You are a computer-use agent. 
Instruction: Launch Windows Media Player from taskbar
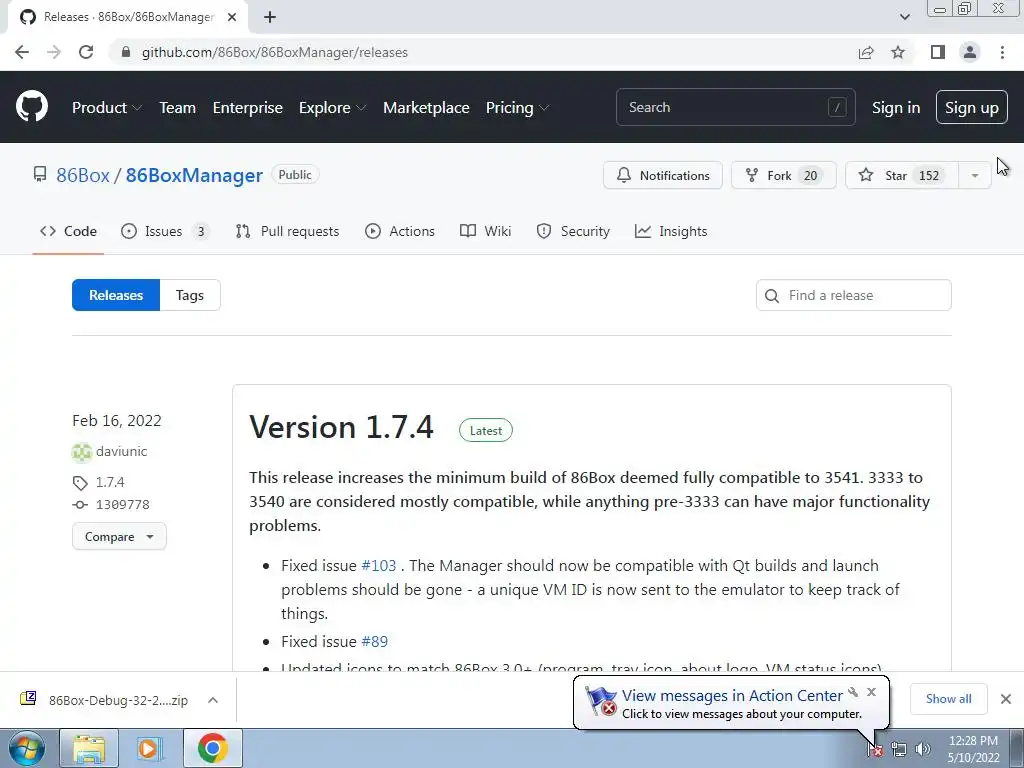(149, 748)
